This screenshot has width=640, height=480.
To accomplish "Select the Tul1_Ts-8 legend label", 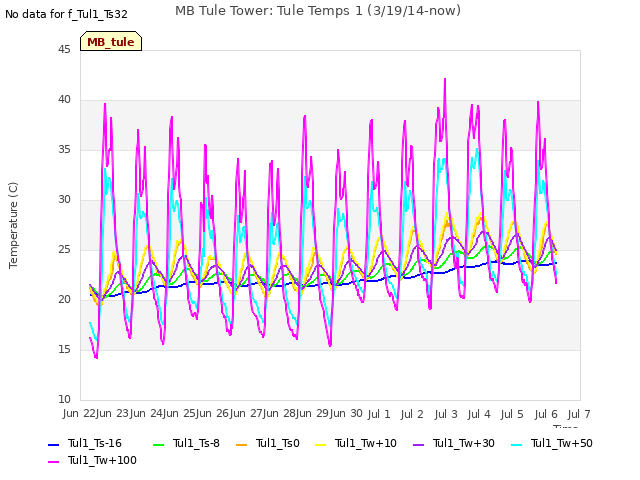I will (x=196, y=444).
